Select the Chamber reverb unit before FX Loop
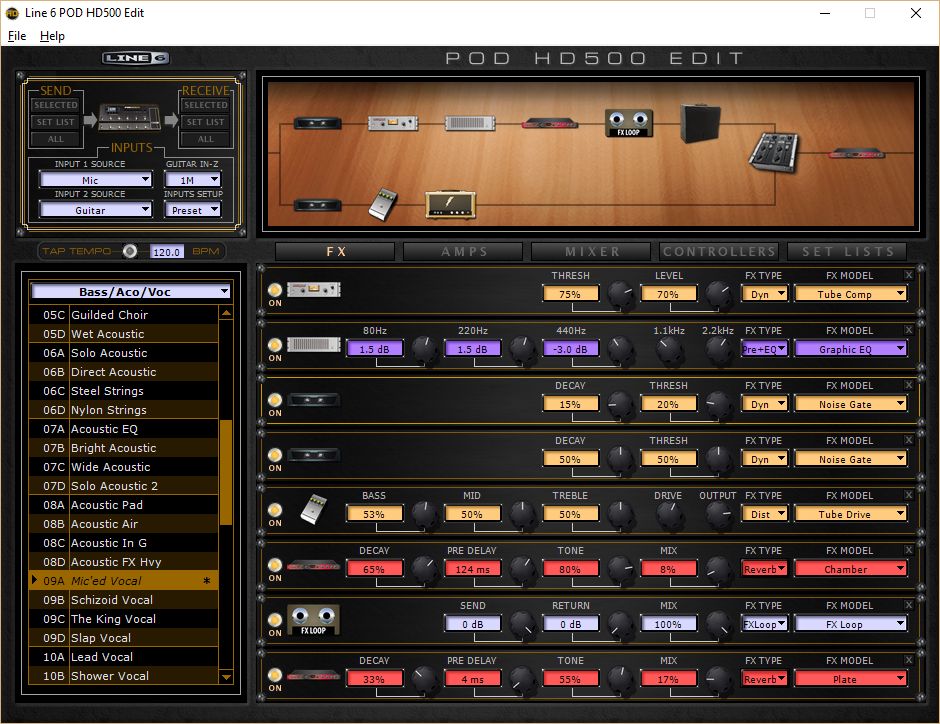This screenshot has height=724, width=940. [x=550, y=123]
